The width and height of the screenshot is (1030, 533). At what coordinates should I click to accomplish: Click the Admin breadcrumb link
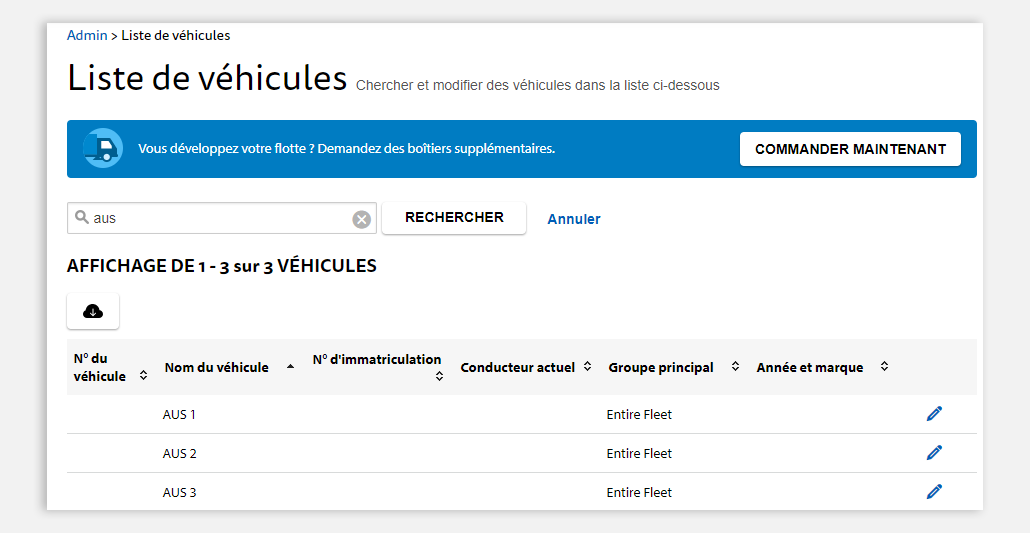[87, 35]
